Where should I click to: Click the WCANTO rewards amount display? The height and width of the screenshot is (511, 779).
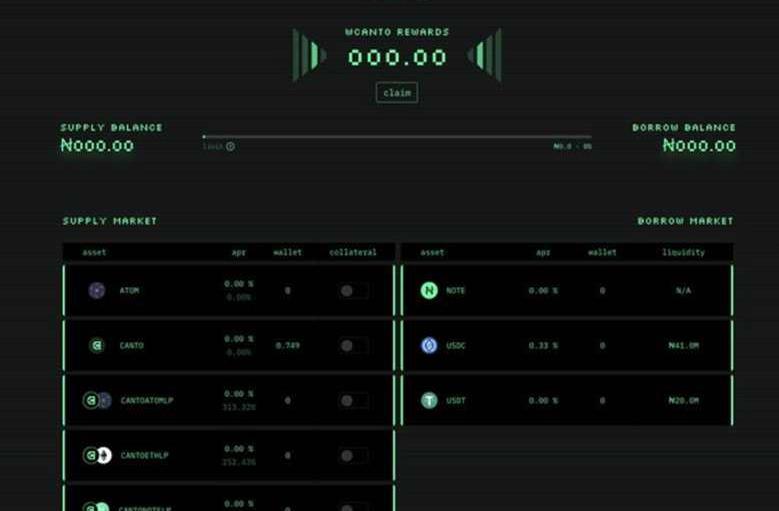[x=397, y=57]
